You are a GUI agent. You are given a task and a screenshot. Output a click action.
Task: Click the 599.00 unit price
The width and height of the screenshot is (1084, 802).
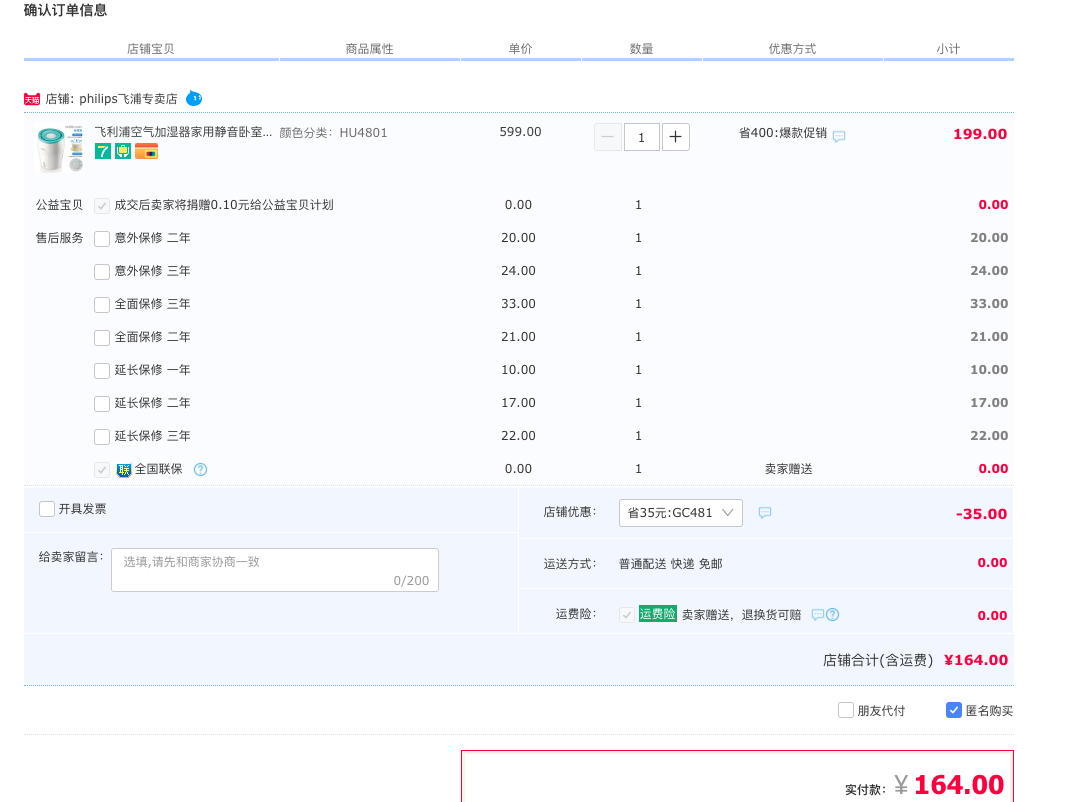pos(521,132)
